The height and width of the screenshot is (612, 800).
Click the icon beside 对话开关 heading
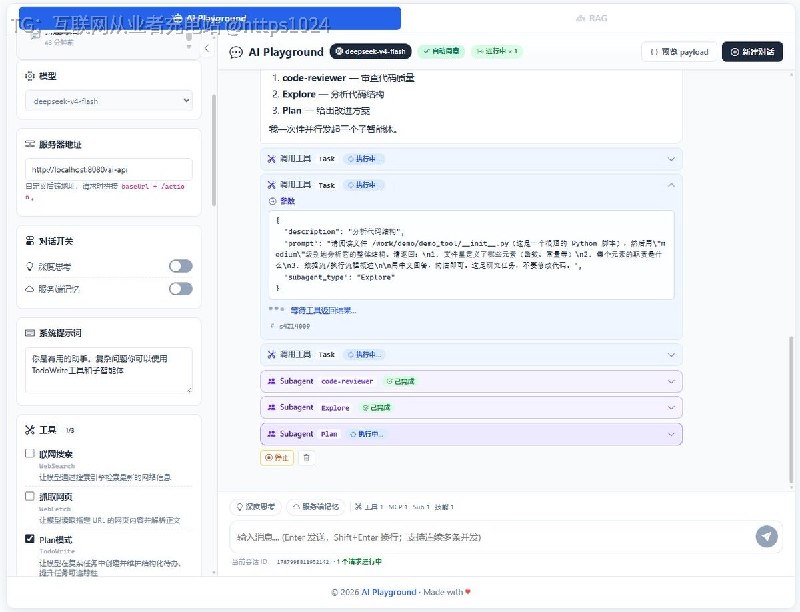tap(30, 241)
